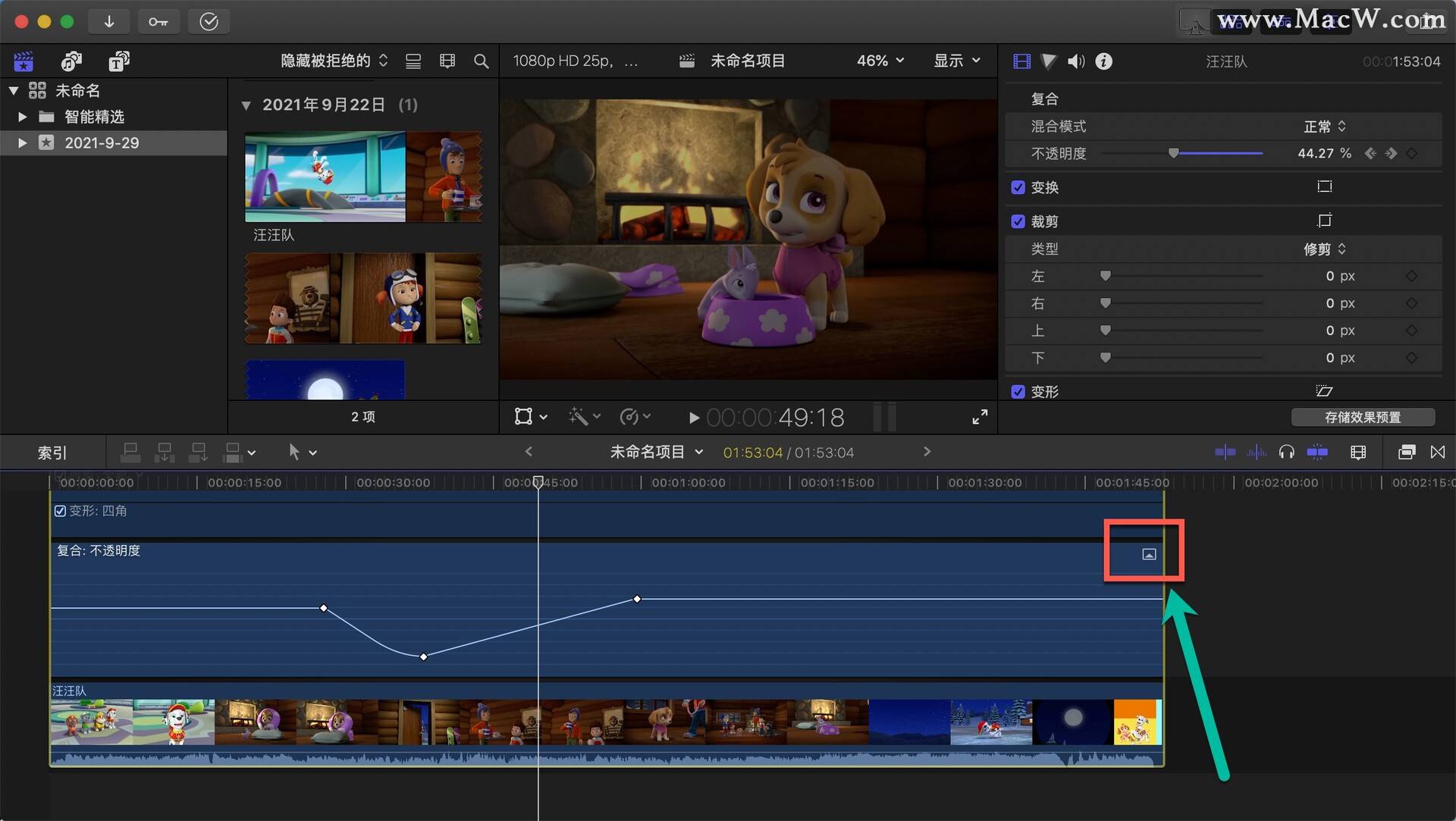Open the 隐藏被拒绝的 filter menu
The height and width of the screenshot is (821, 1456).
tap(334, 61)
